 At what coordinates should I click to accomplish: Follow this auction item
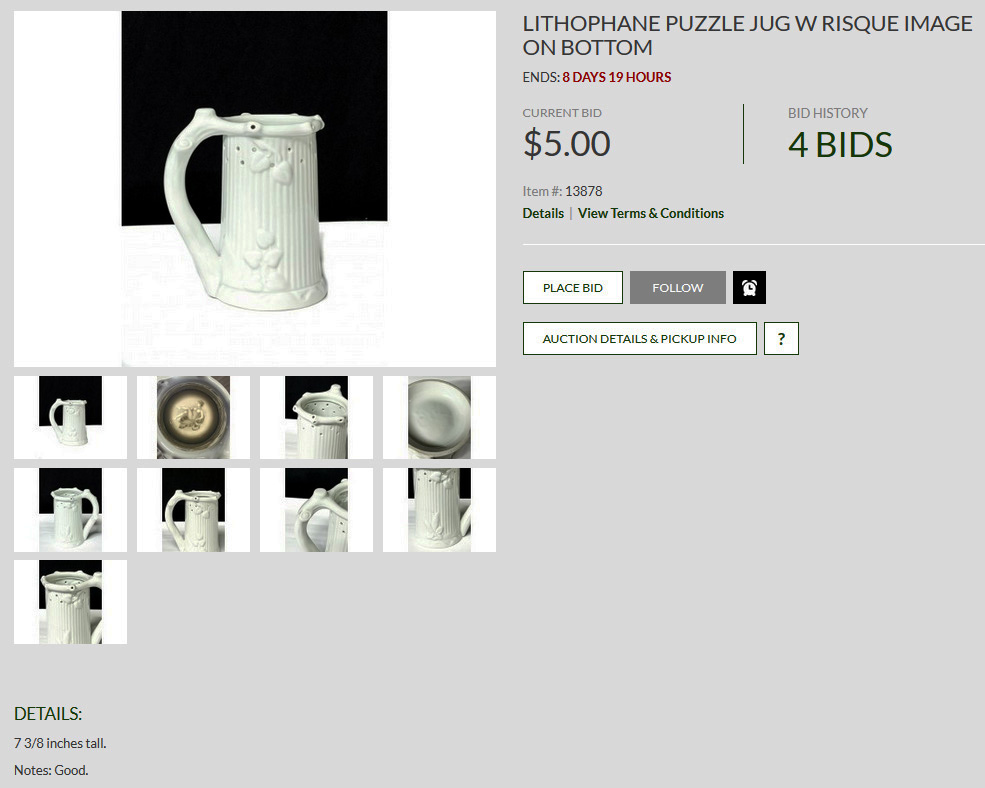(677, 287)
